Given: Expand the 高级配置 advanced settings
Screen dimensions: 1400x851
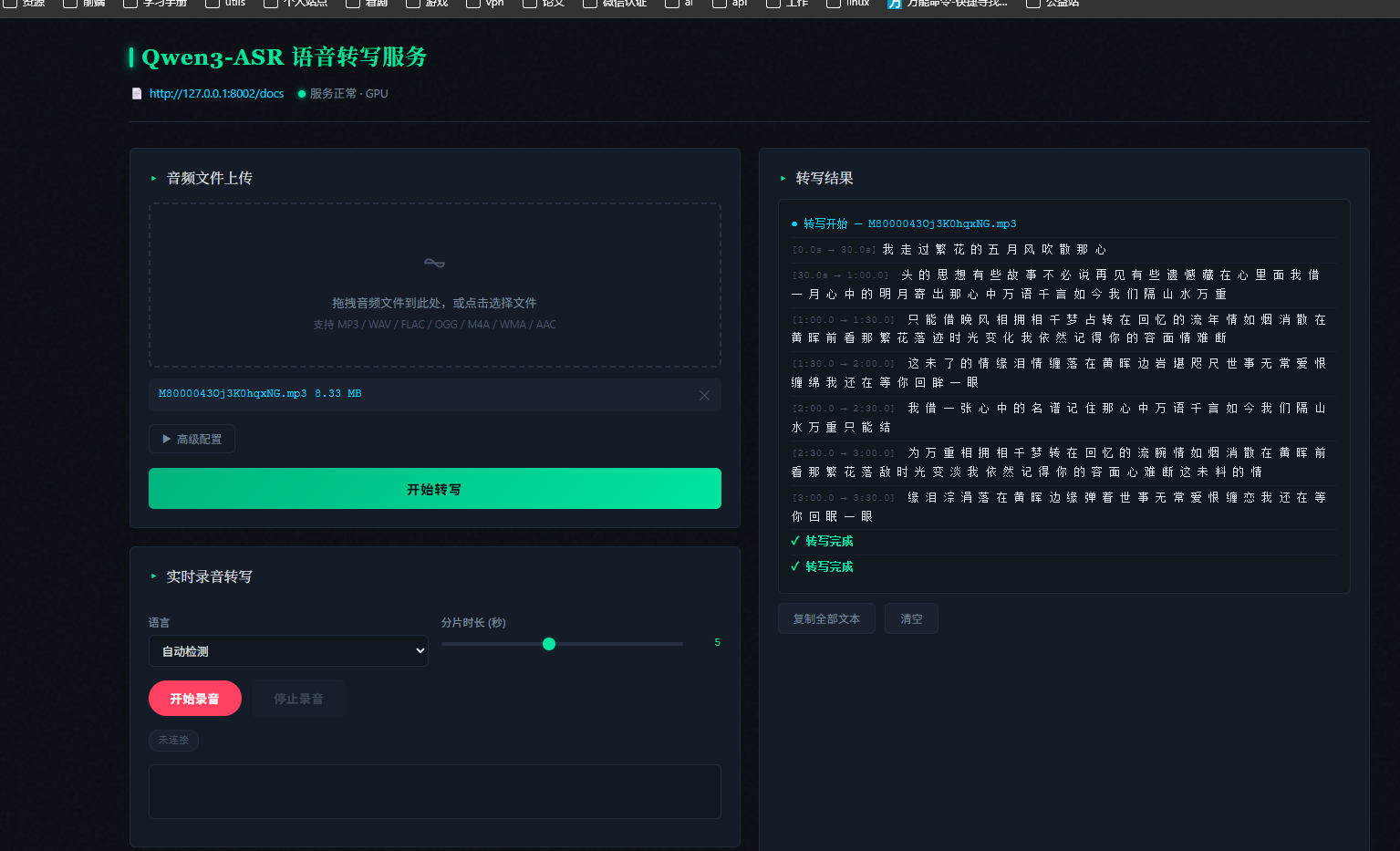Looking at the screenshot, I should point(192,439).
